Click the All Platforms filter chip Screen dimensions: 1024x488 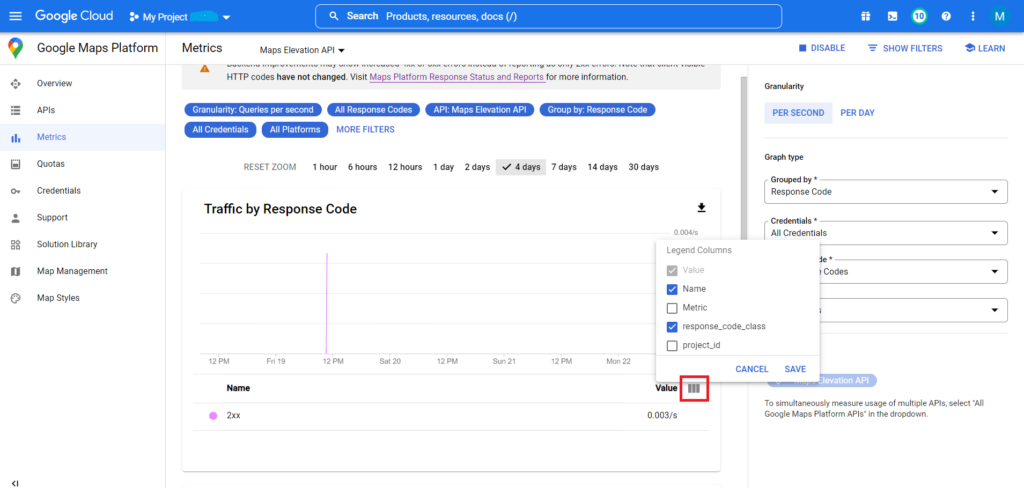pyautogui.click(x=295, y=130)
